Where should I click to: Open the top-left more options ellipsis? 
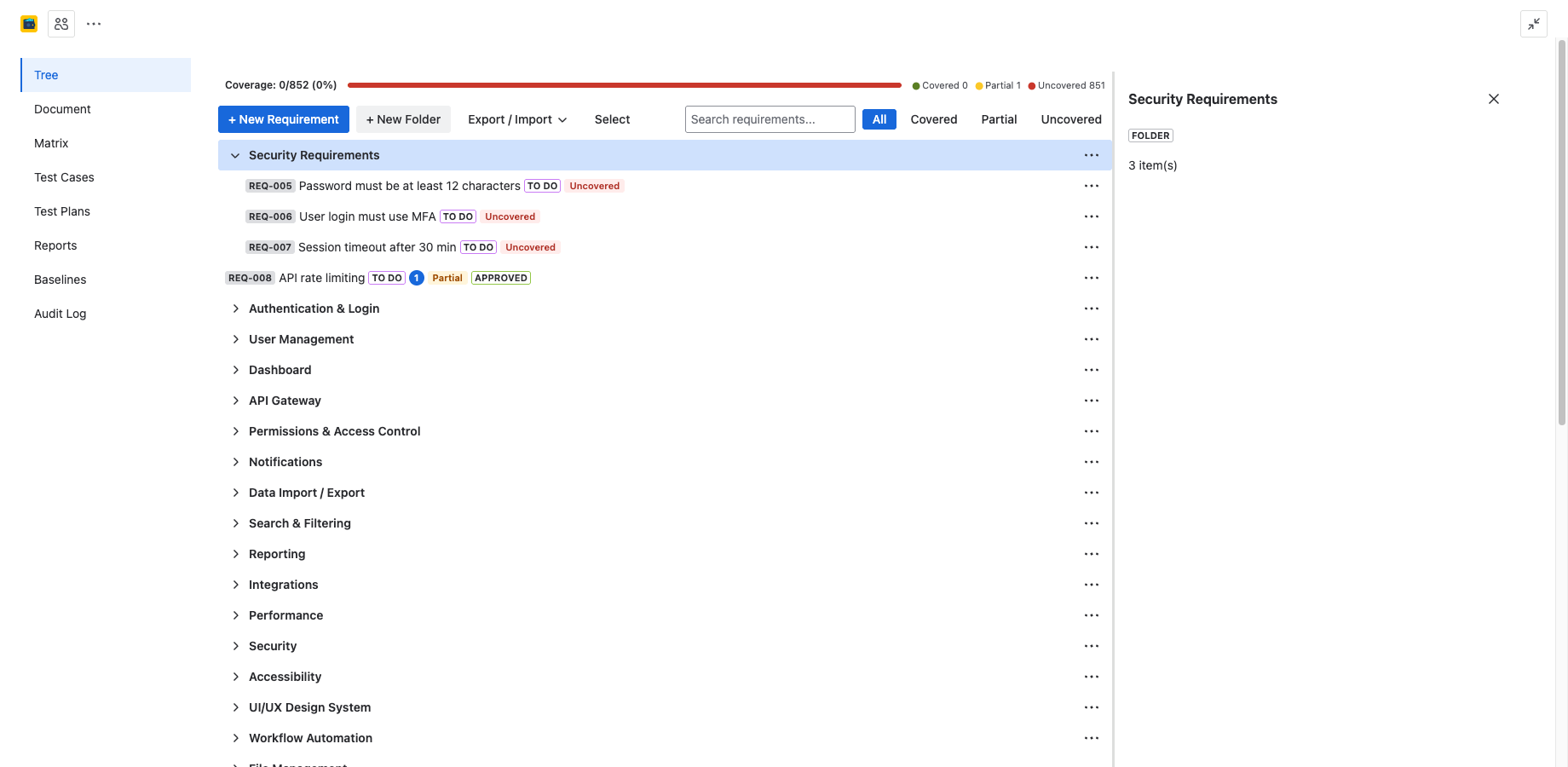(94, 24)
